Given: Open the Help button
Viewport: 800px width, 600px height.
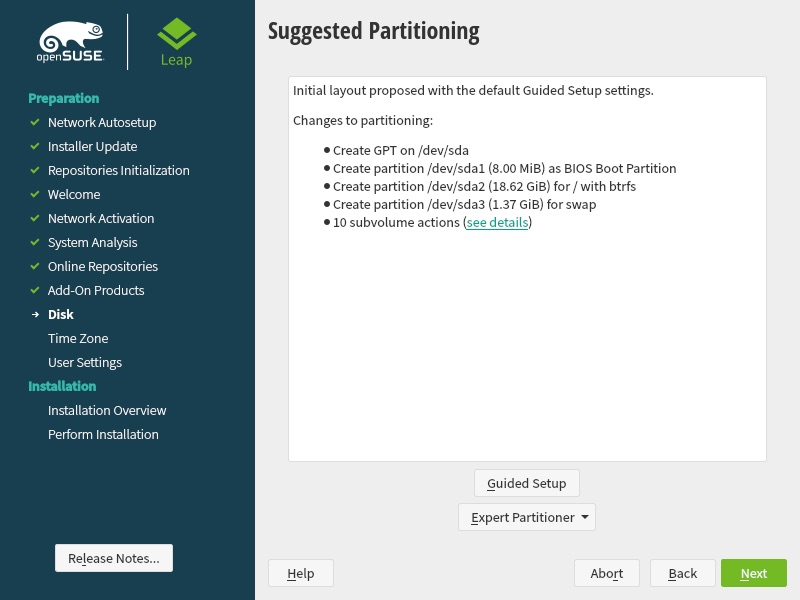Looking at the screenshot, I should coord(301,573).
